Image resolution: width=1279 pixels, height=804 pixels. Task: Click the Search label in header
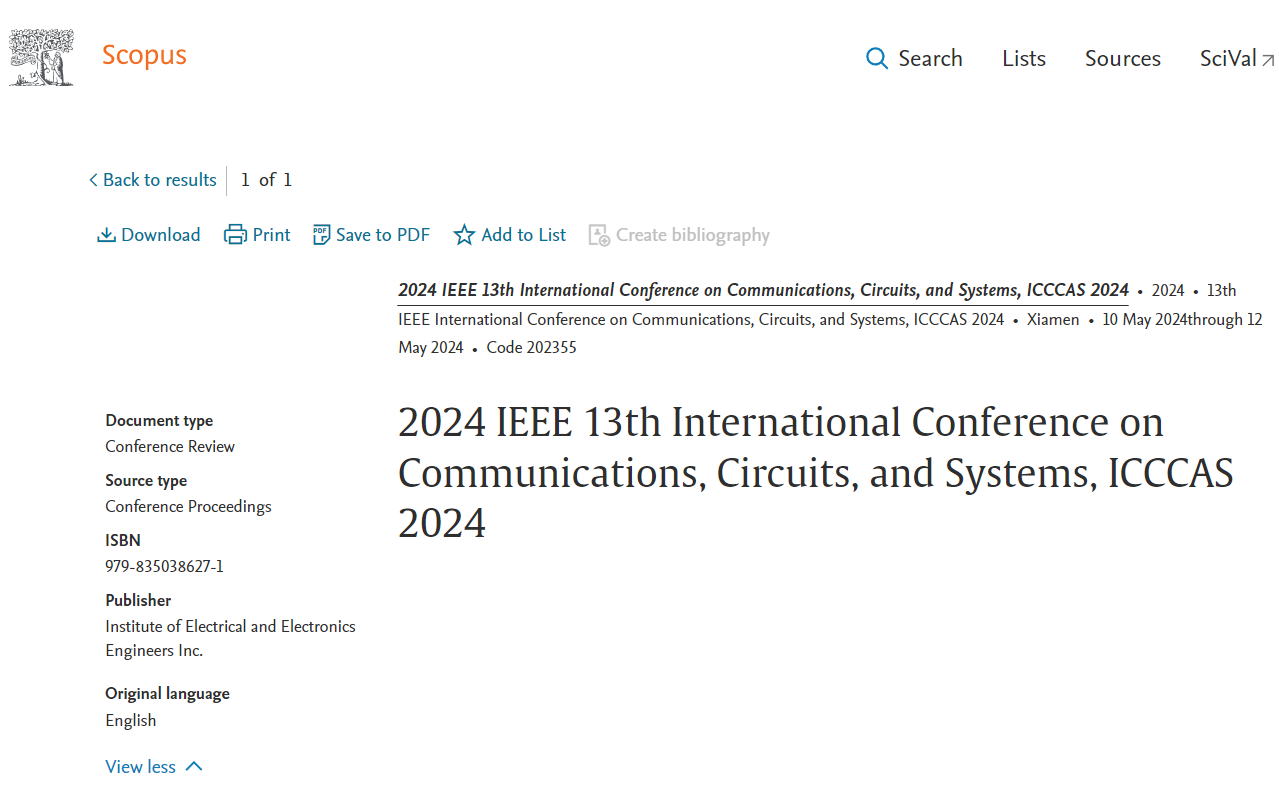point(930,58)
